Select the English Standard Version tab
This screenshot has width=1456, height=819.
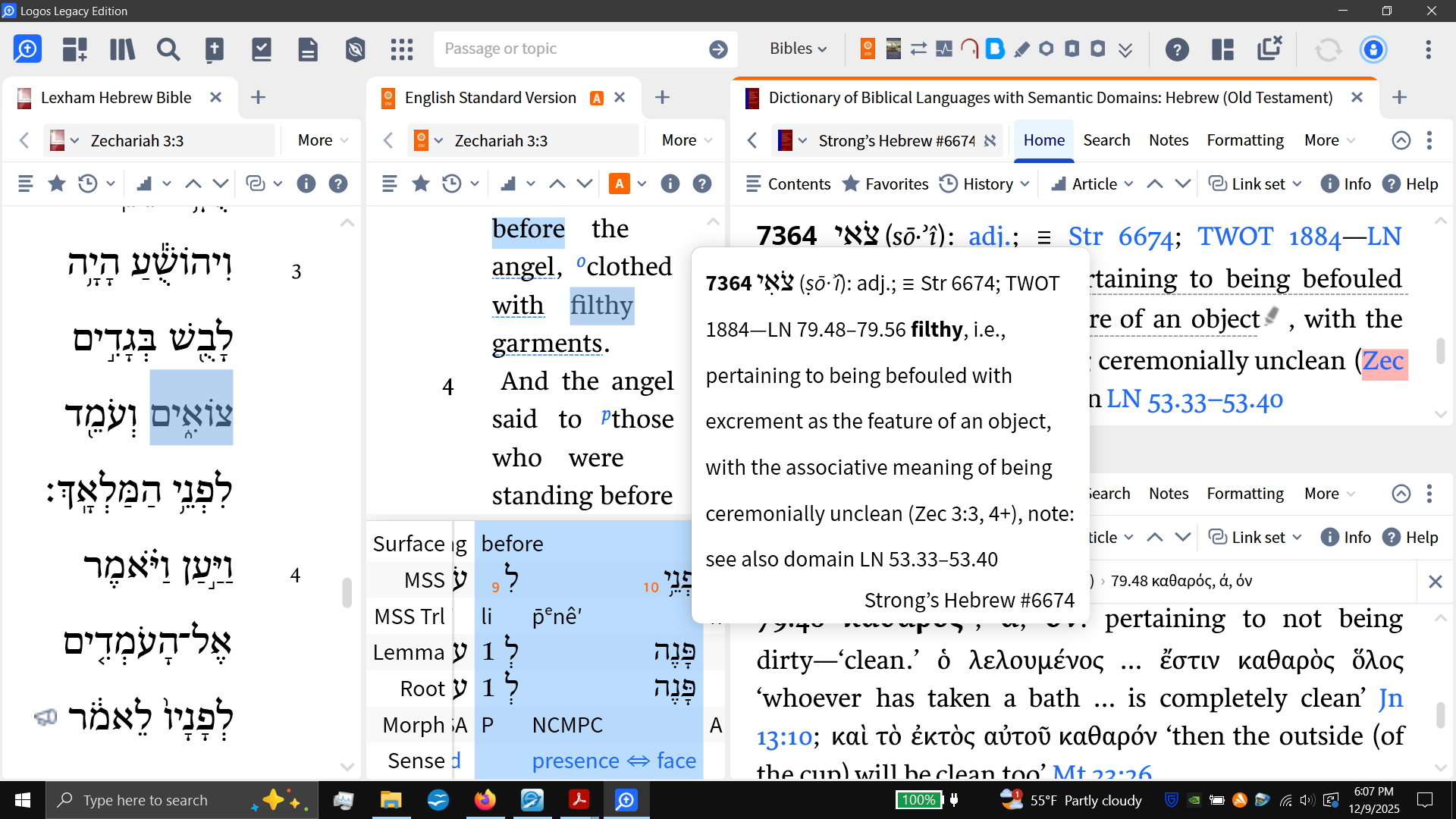pos(490,98)
